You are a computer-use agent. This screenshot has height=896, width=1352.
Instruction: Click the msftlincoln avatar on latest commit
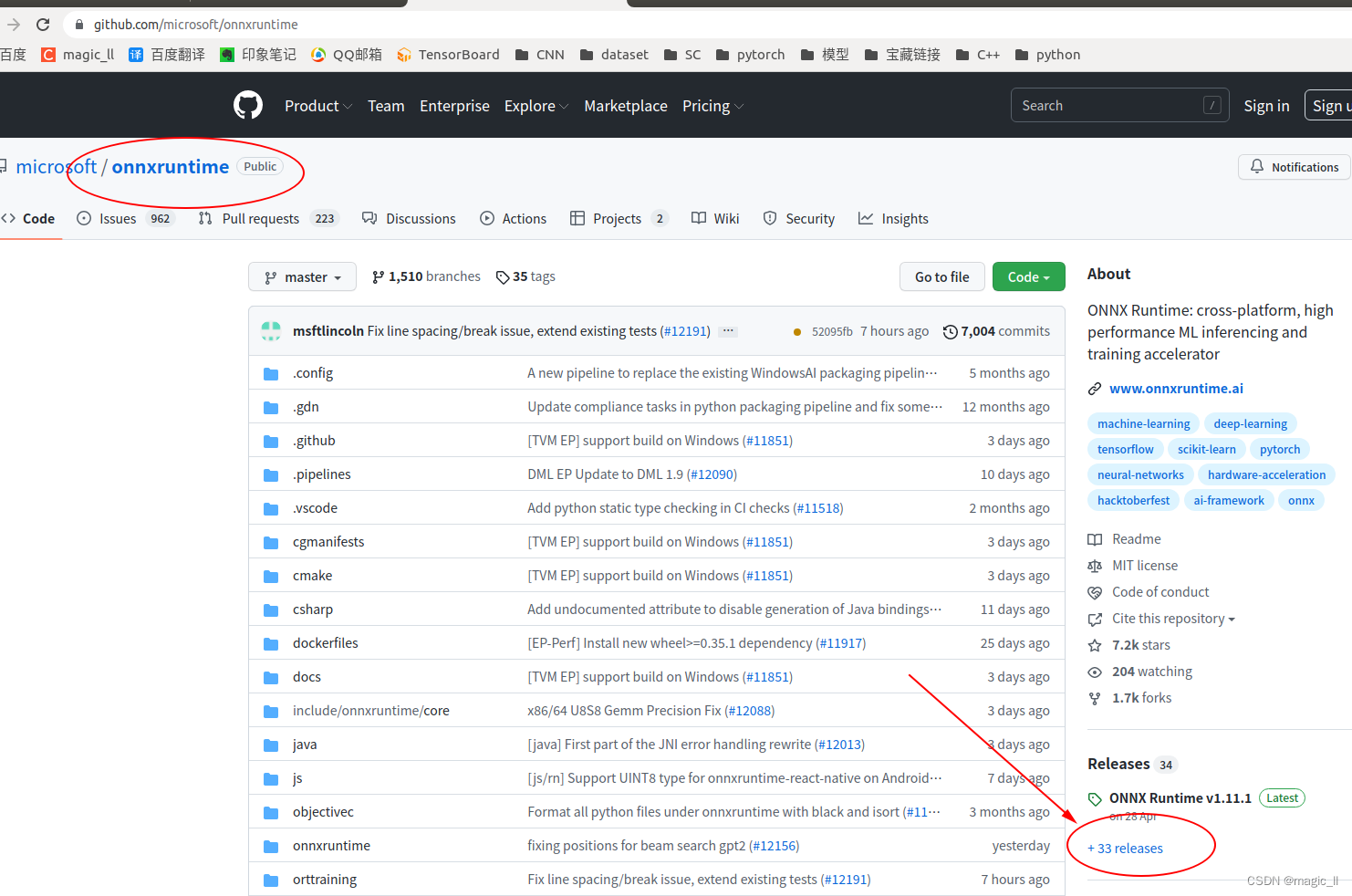click(x=271, y=331)
